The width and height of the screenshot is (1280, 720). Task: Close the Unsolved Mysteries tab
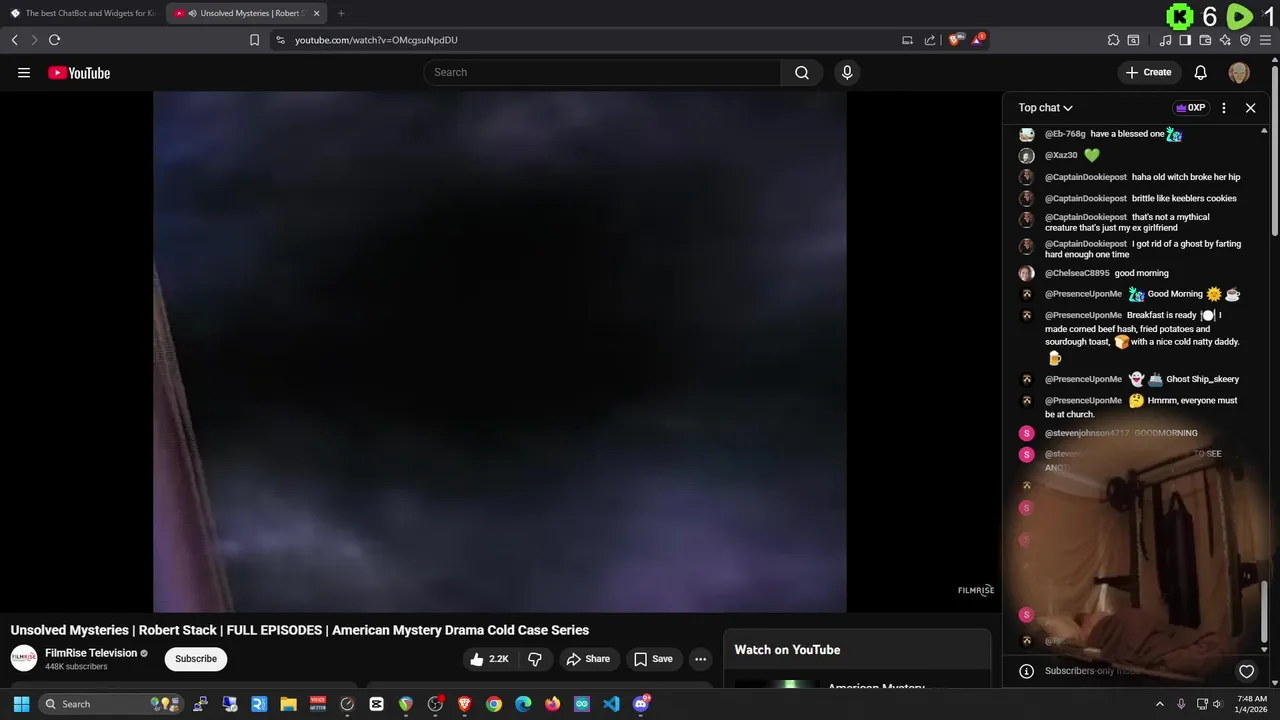tap(317, 13)
